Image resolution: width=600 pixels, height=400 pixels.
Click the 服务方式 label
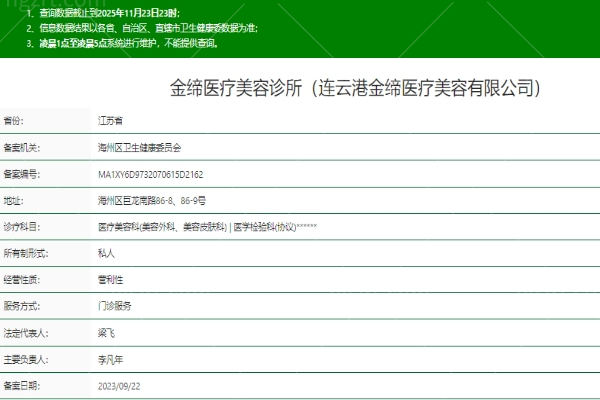[21, 306]
